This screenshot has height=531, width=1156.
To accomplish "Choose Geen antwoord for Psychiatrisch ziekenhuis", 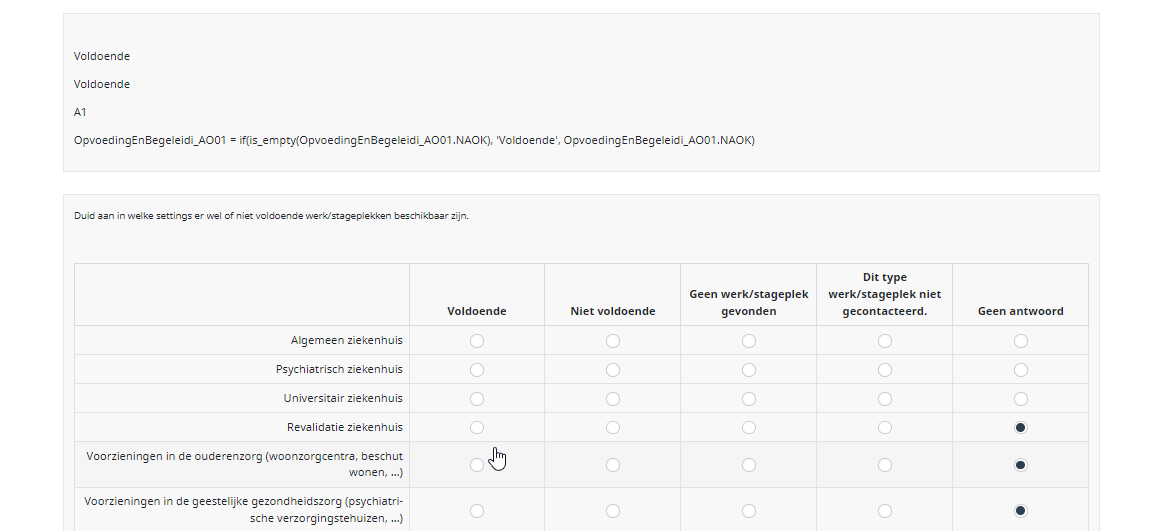I will tap(1020, 370).
